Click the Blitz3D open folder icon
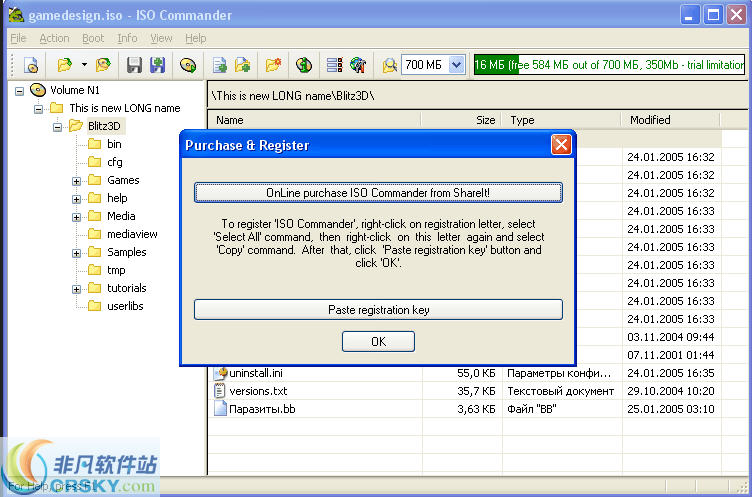 (75, 126)
